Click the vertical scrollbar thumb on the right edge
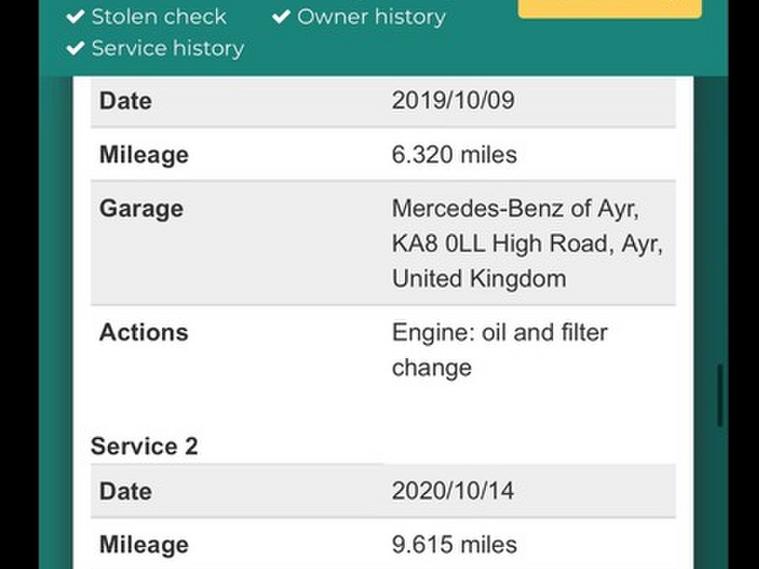759x569 pixels. [719, 396]
